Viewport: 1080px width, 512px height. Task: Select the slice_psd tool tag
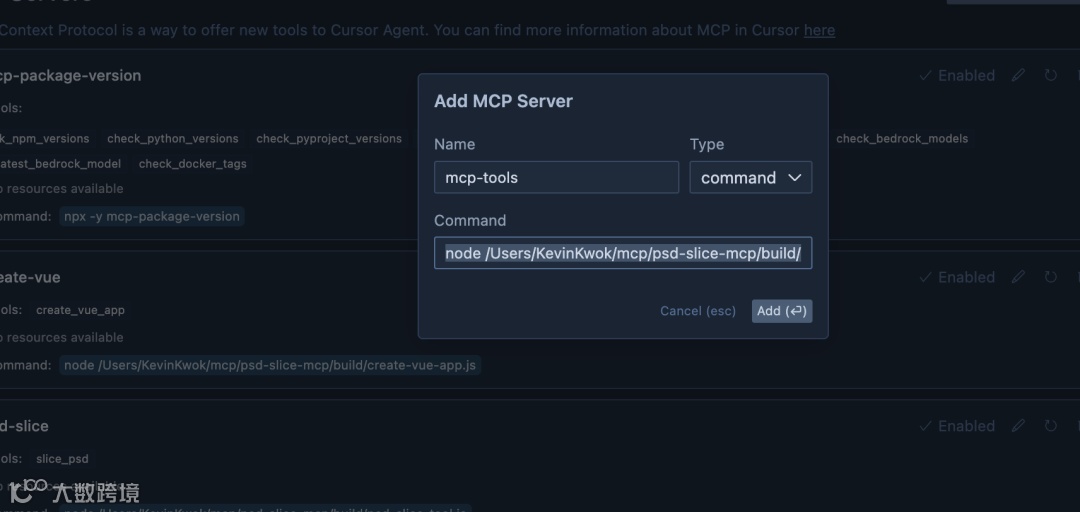(x=62, y=459)
